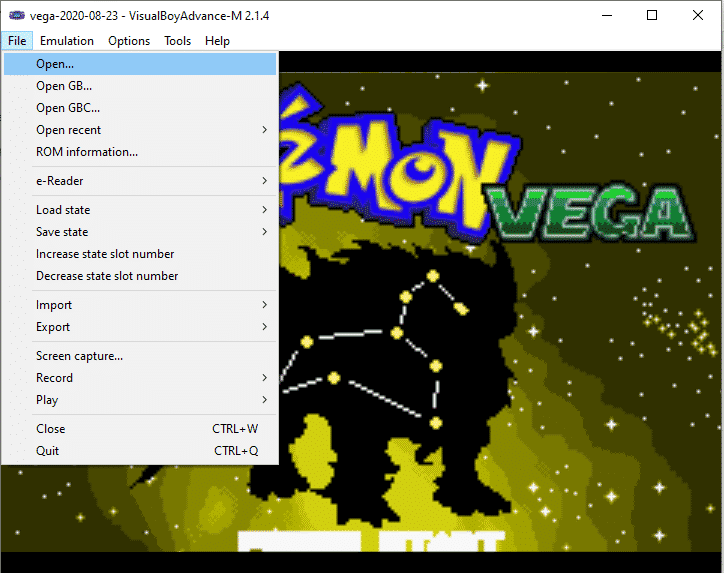Open the File menu
The image size is (724, 573).
17,41
